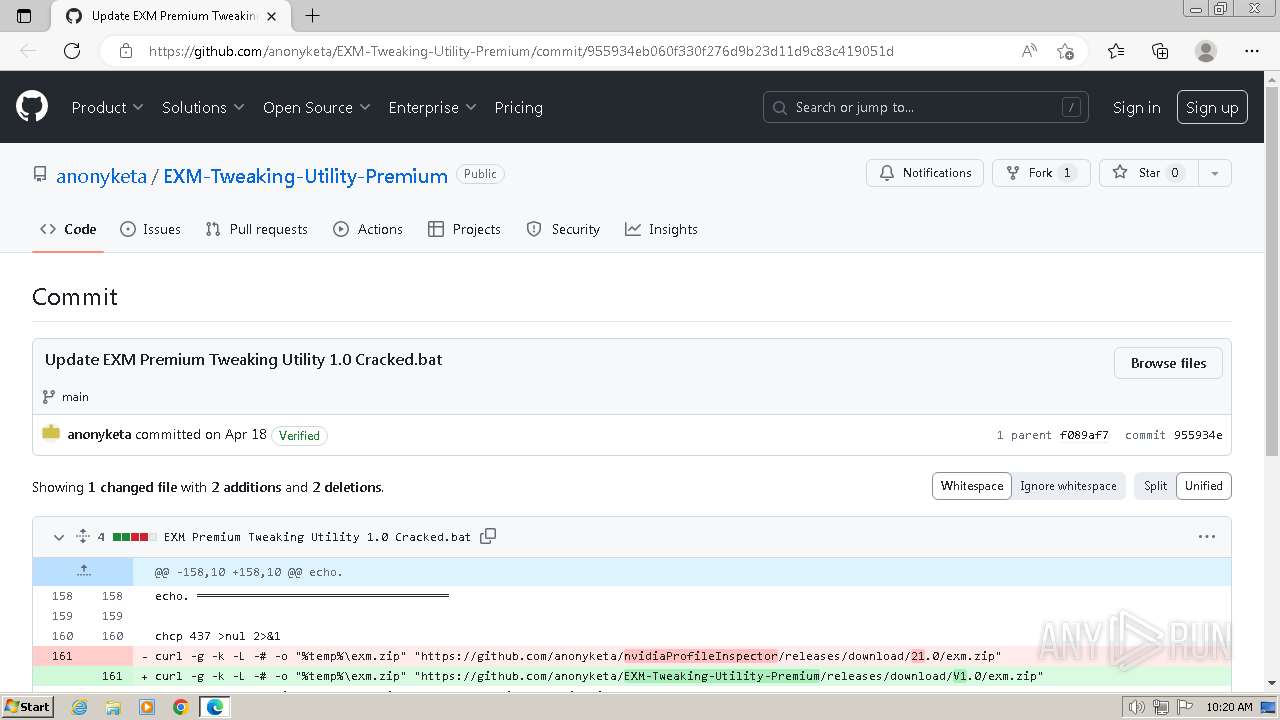Screen dimensions: 1280x720
Task: Add this page to favorites star icon
Action: (1065, 51)
